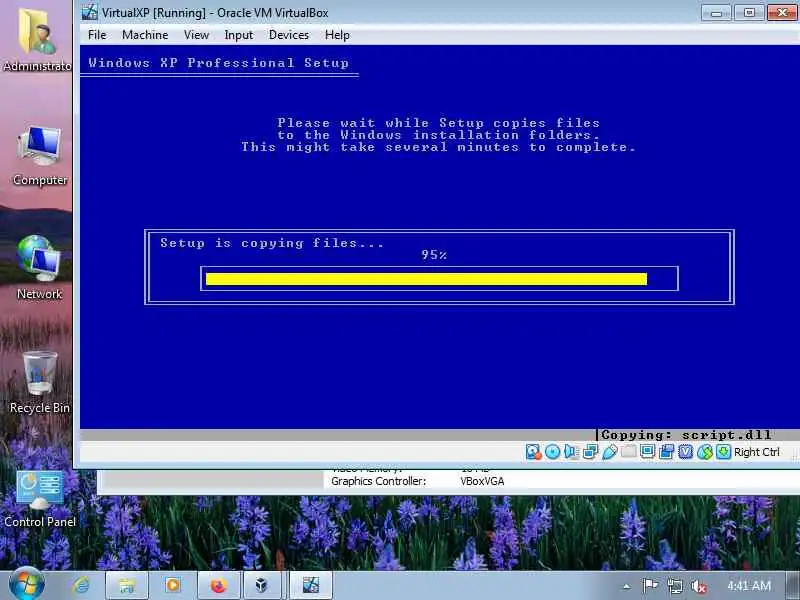Screen dimensions: 800x600
Task: Open the Machine menu
Action: (x=145, y=35)
